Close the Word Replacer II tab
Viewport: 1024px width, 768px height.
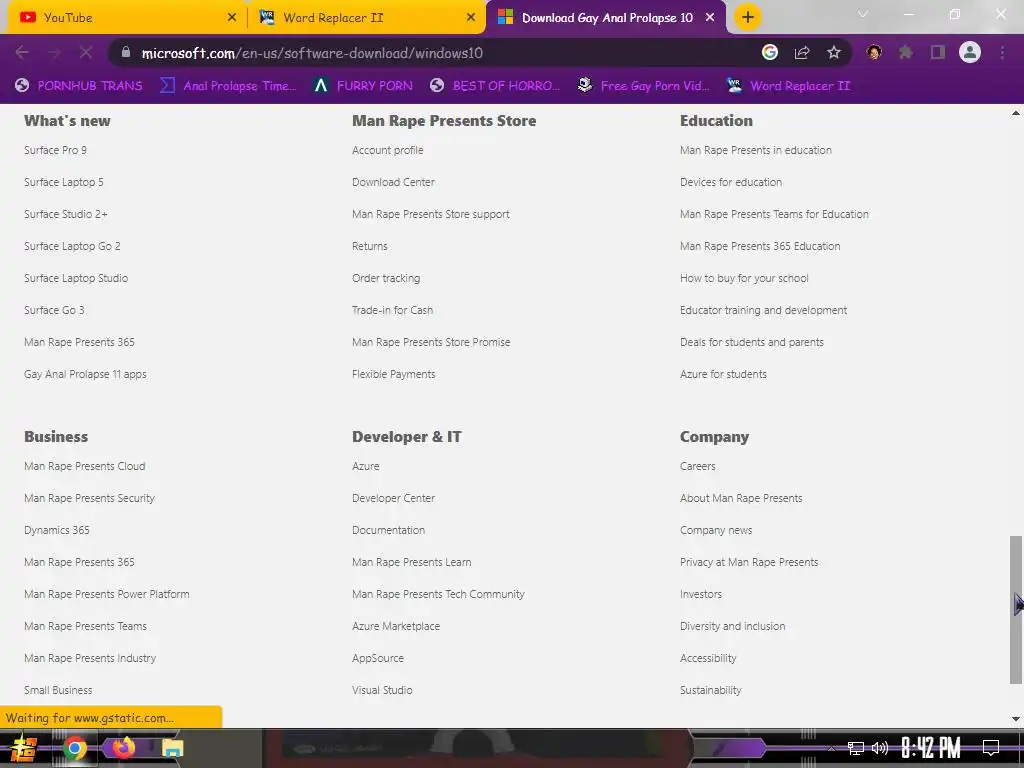coord(471,18)
